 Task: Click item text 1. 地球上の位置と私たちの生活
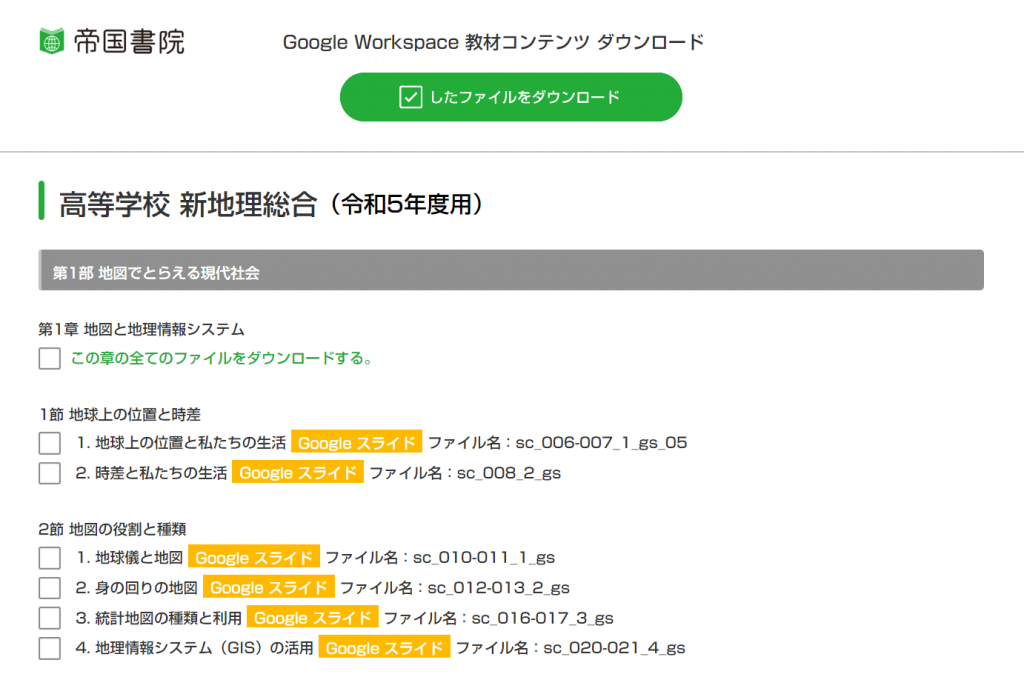(181, 443)
